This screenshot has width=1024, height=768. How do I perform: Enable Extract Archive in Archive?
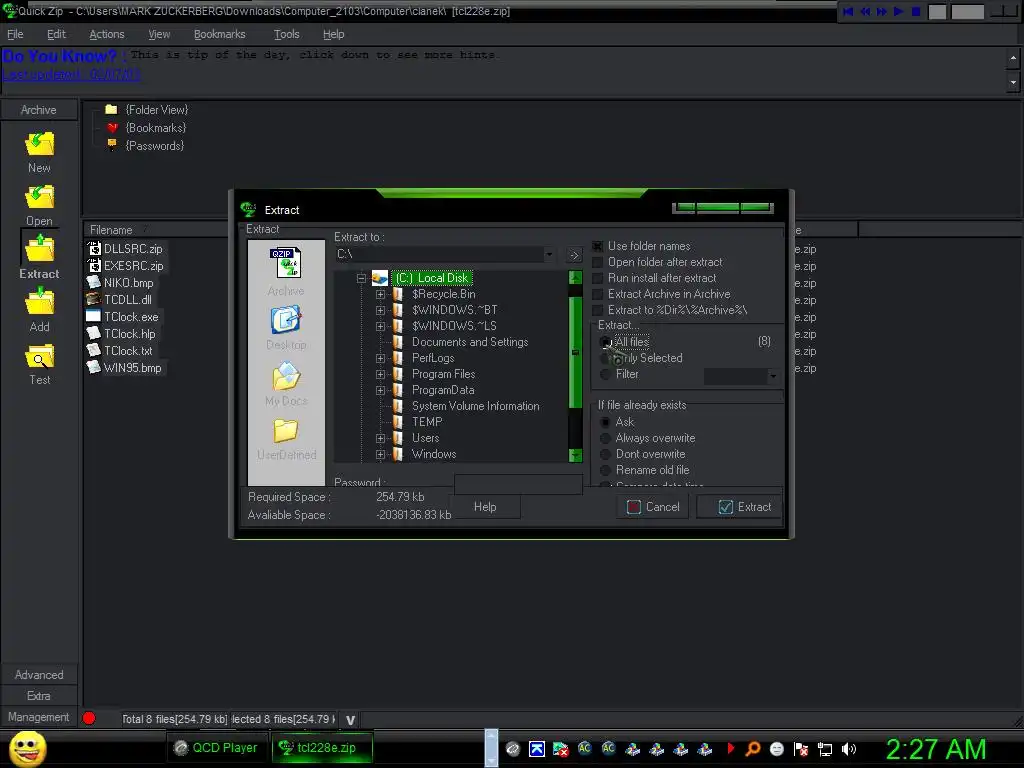pos(597,295)
